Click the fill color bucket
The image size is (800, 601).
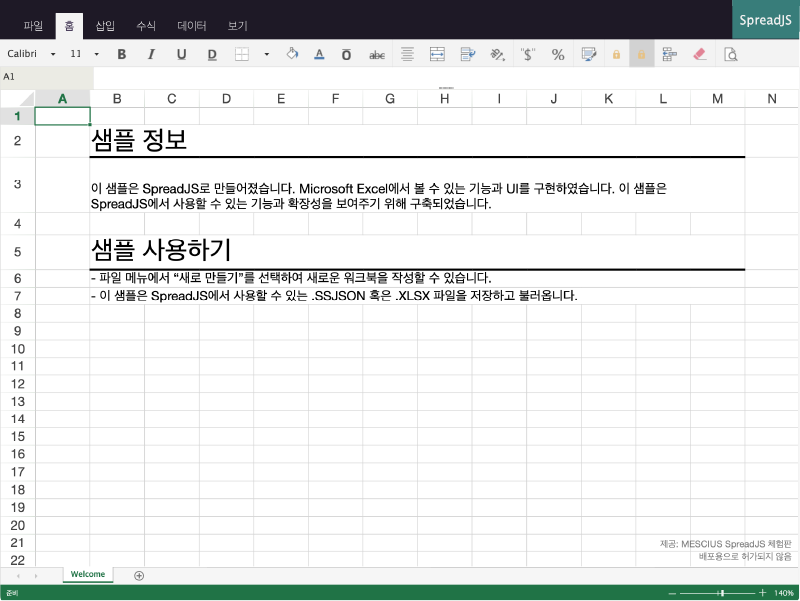tap(292, 54)
